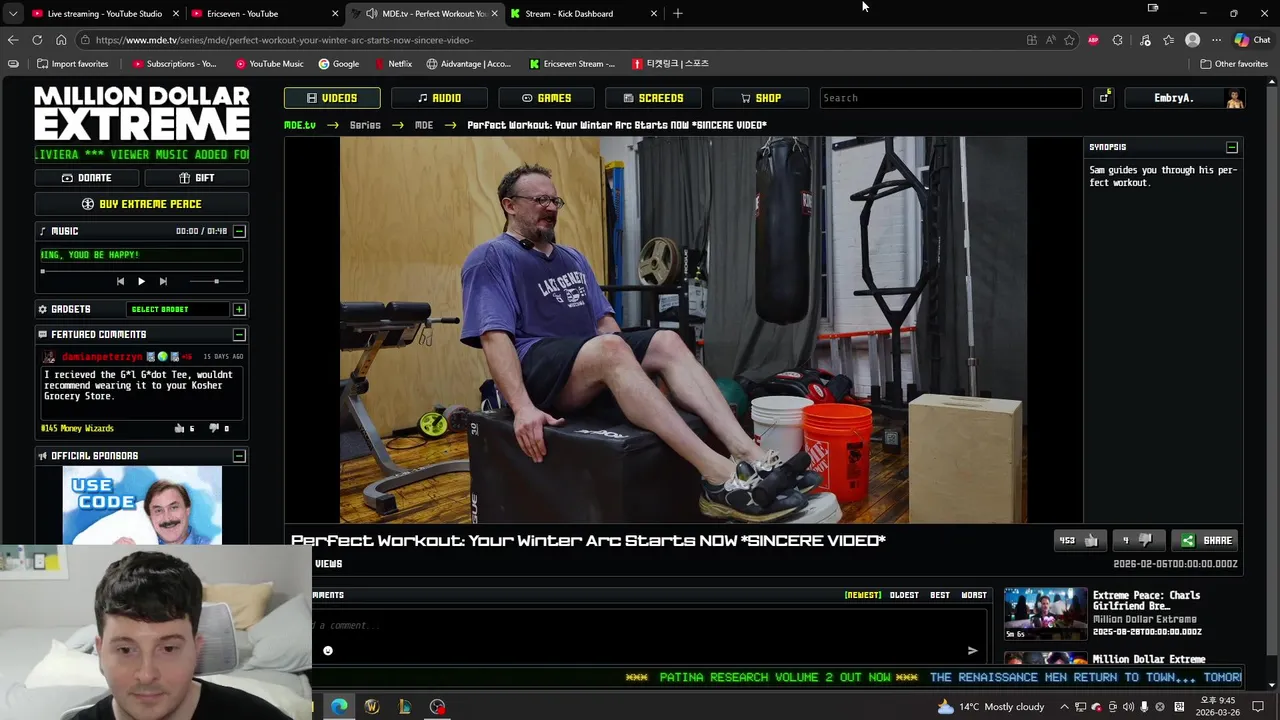
Task: Open commenter damianpeterzyn's profile
Action: [102, 357]
